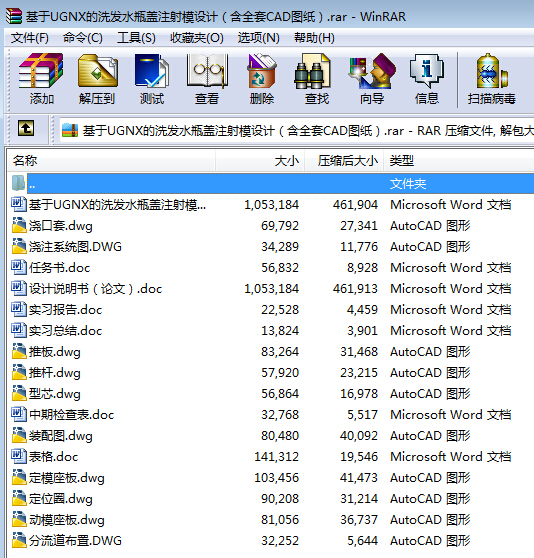The height and width of the screenshot is (558, 534).
Task: Click the 查找 (Find) binoculars icon
Action: pos(313,70)
